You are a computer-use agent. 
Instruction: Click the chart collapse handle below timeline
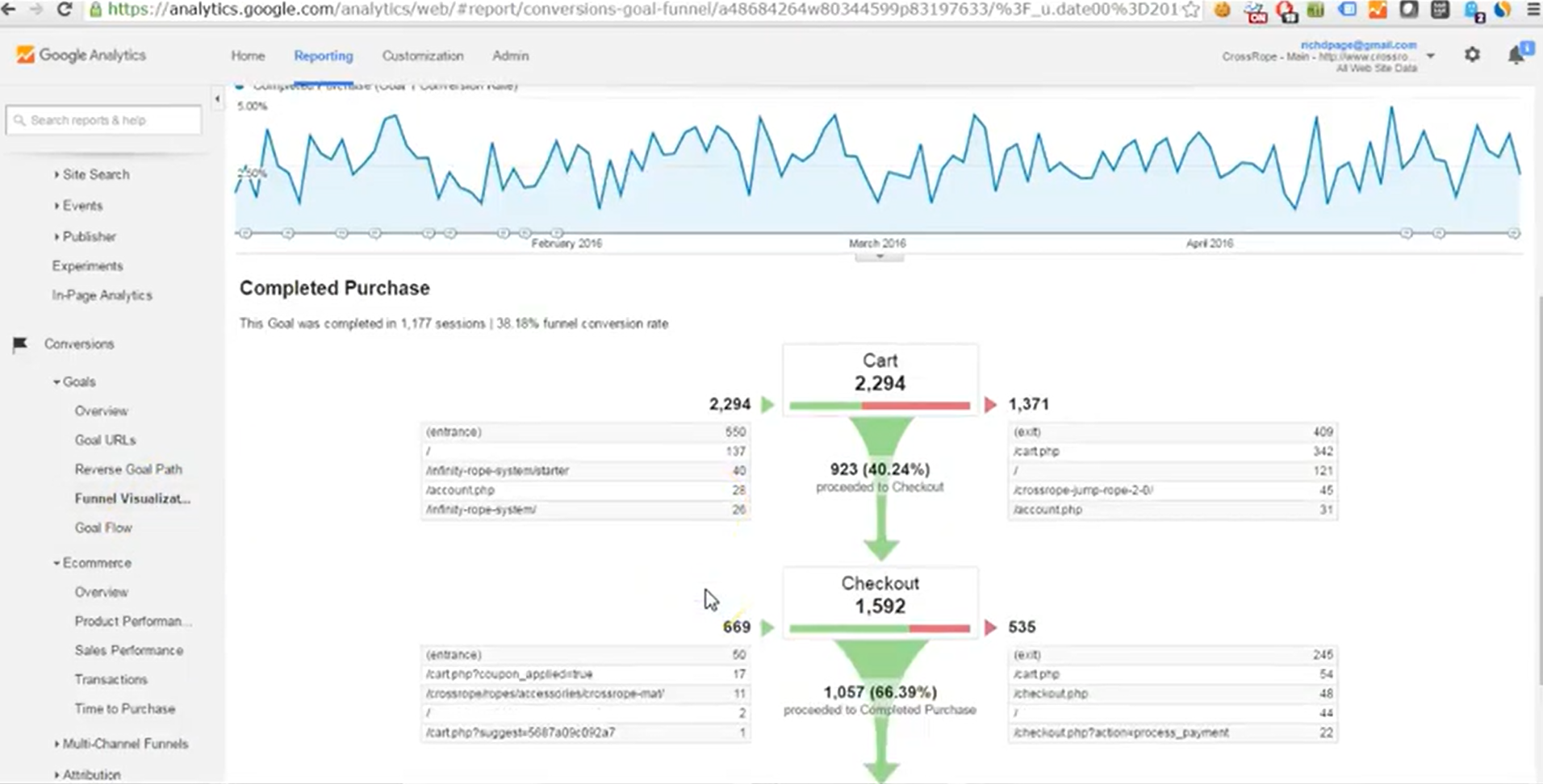click(x=880, y=256)
